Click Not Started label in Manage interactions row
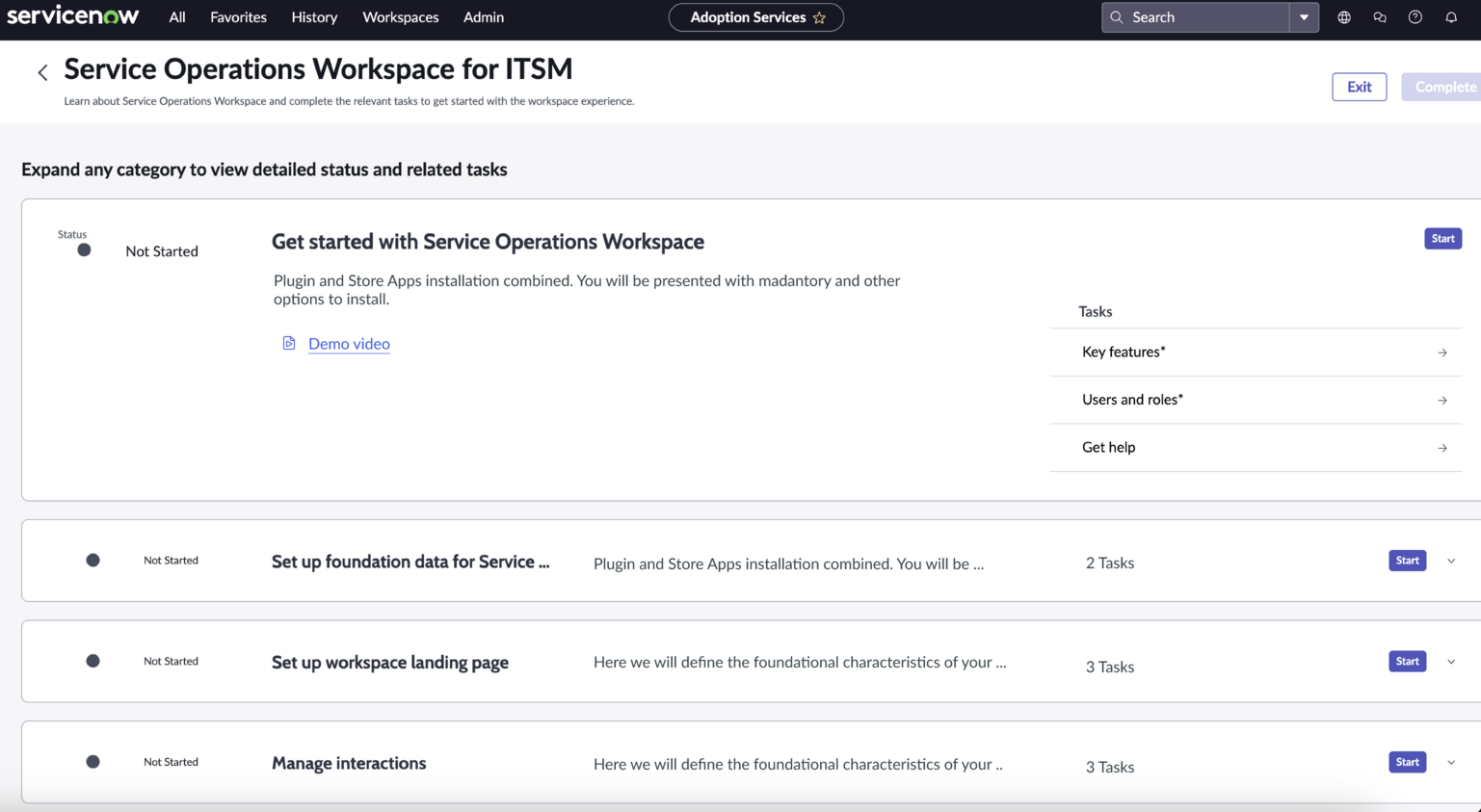Screen dimensions: 1481x812 171,762
